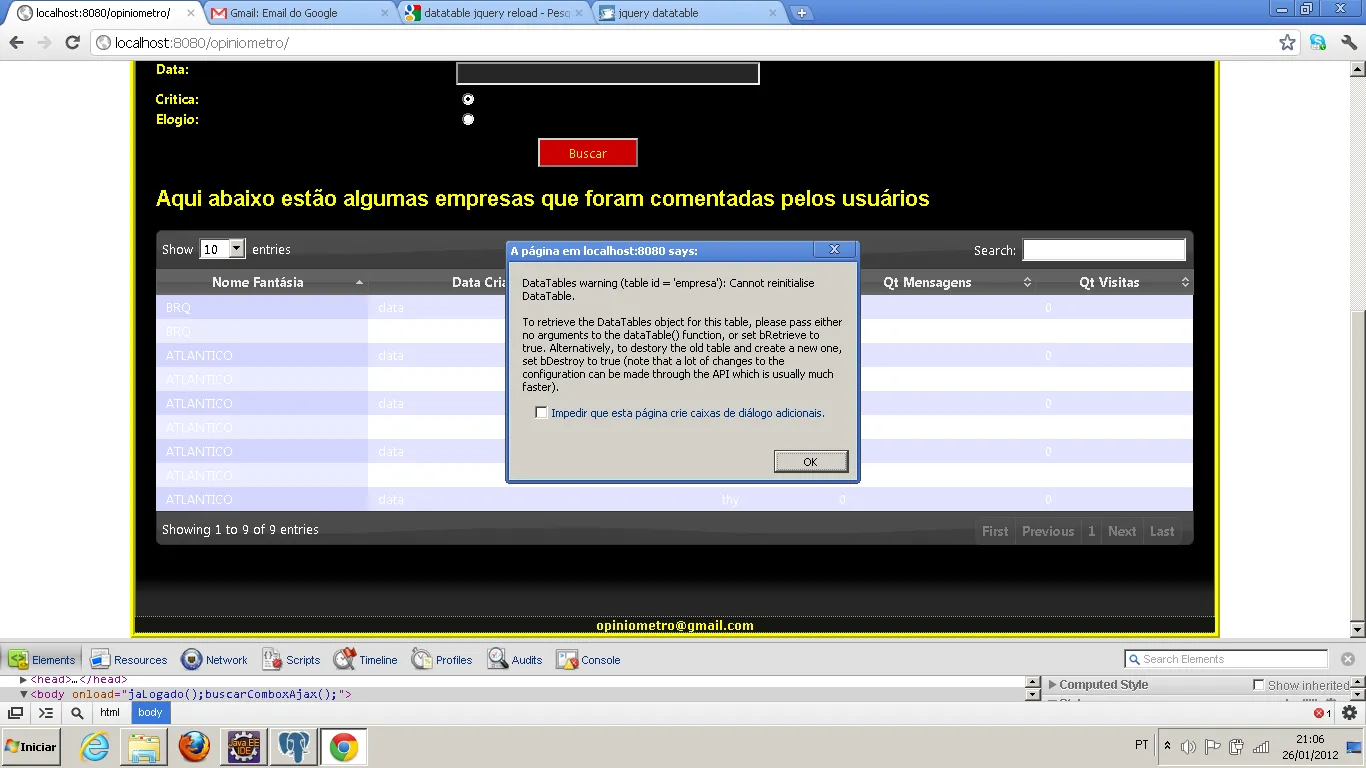1366x768 pixels.
Task: Select the Elogio radio button
Action: pos(468,119)
